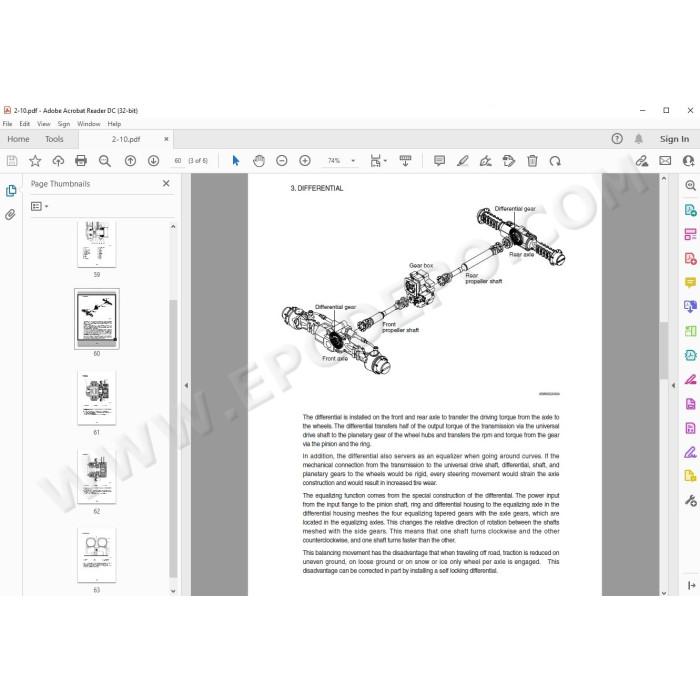Open the sign document tool
This screenshot has width=700, height=700.
(x=486, y=161)
